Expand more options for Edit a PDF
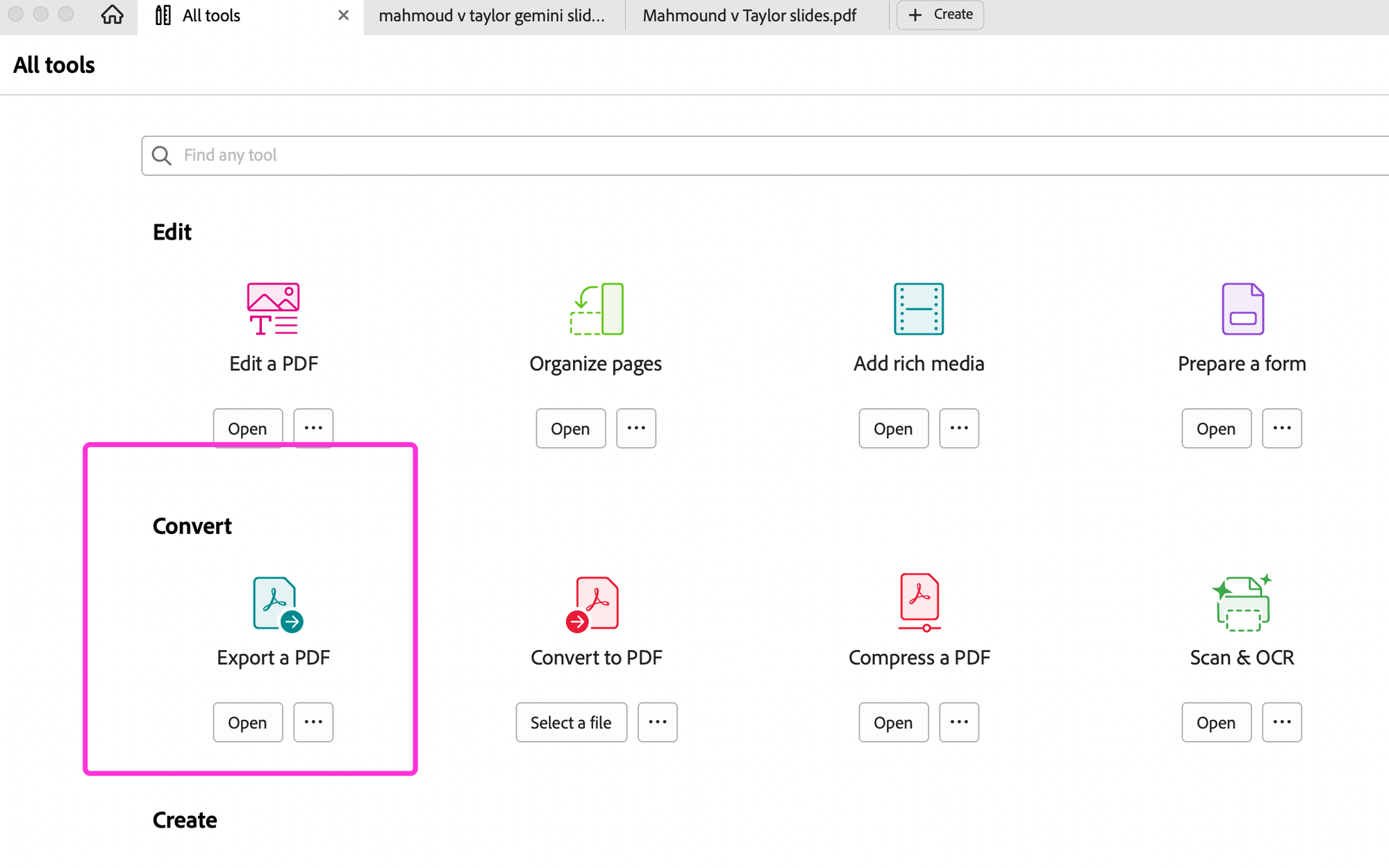 click(313, 428)
